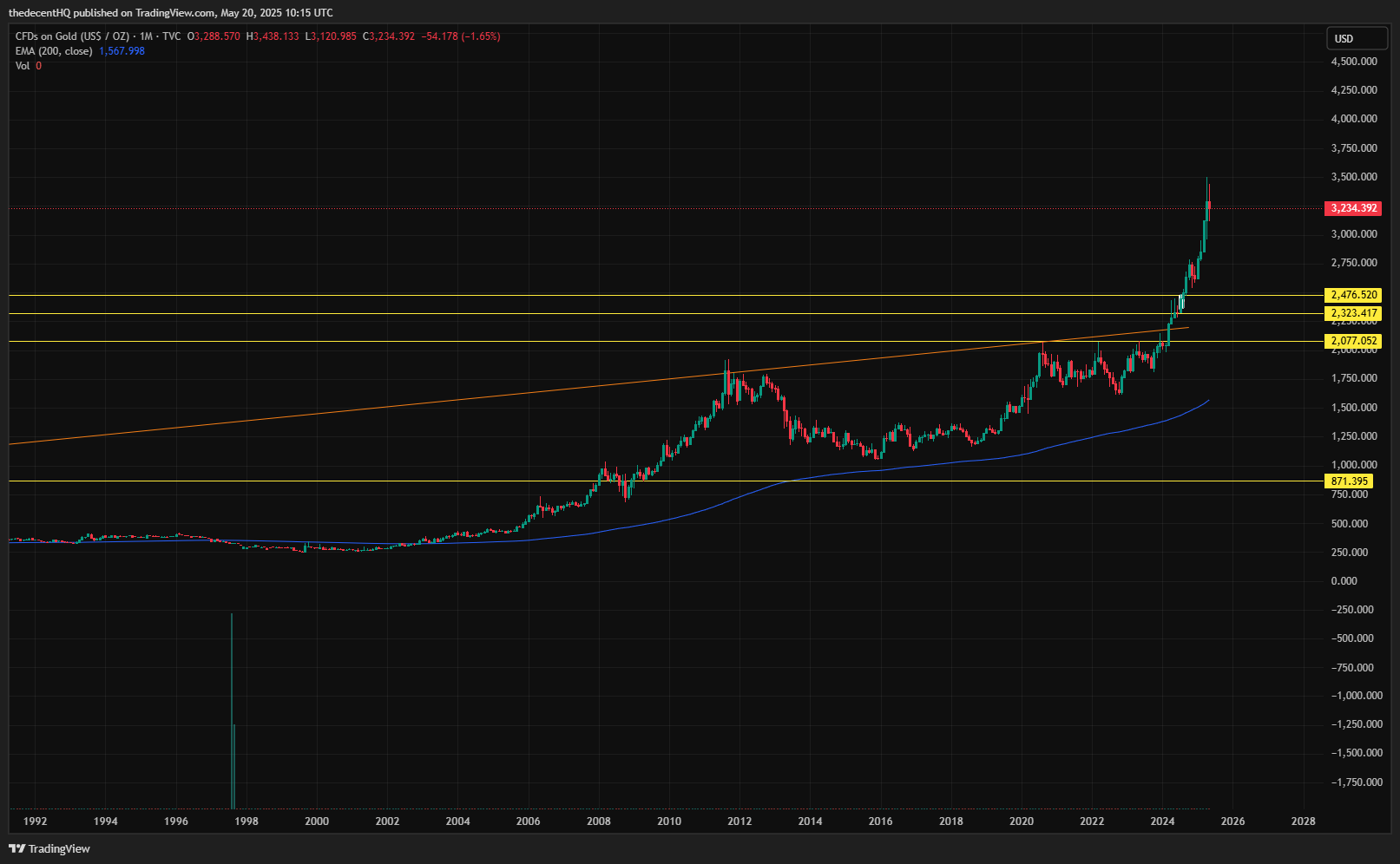Click the 1,000.000 price axis label
The width and height of the screenshot is (1400, 864).
[1354, 465]
